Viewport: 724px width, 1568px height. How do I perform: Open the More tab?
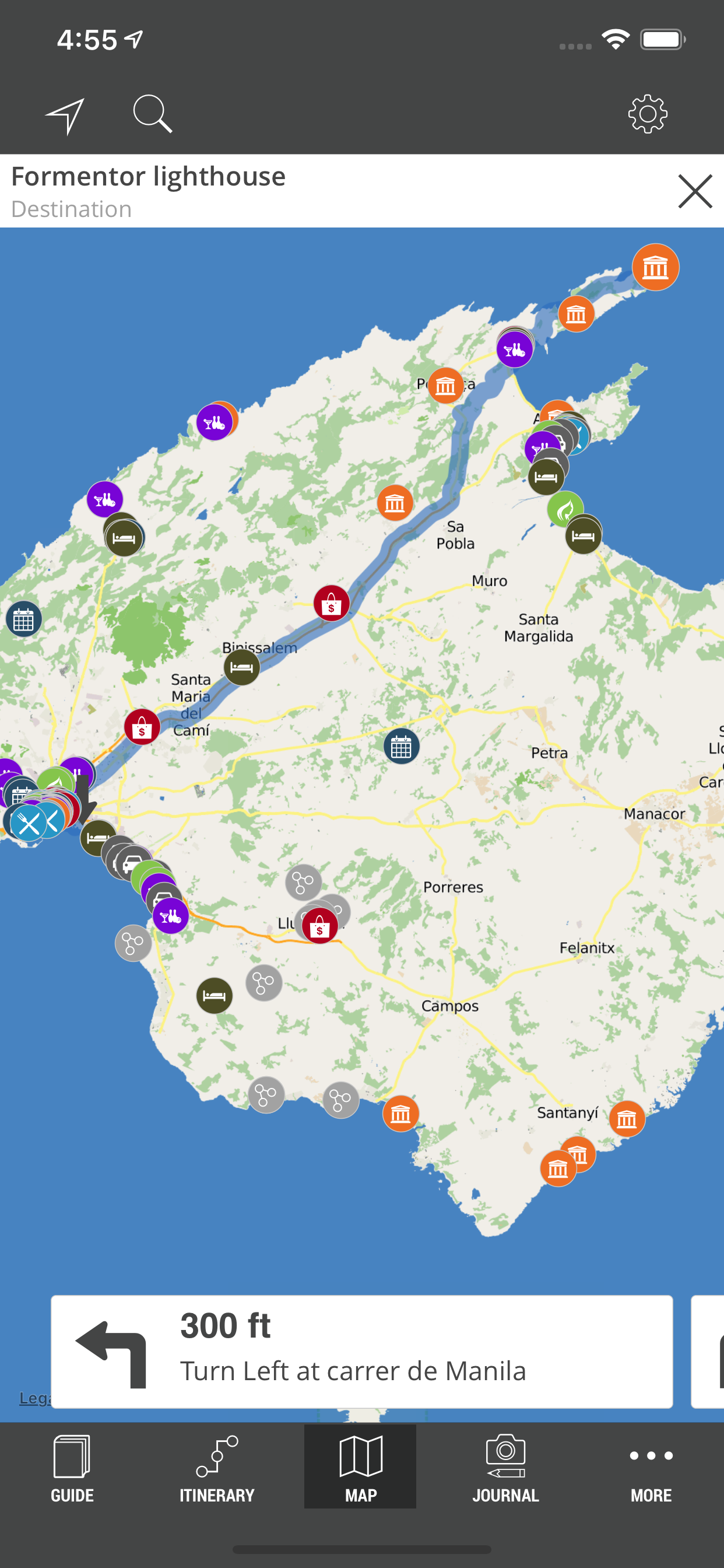coord(651,1469)
